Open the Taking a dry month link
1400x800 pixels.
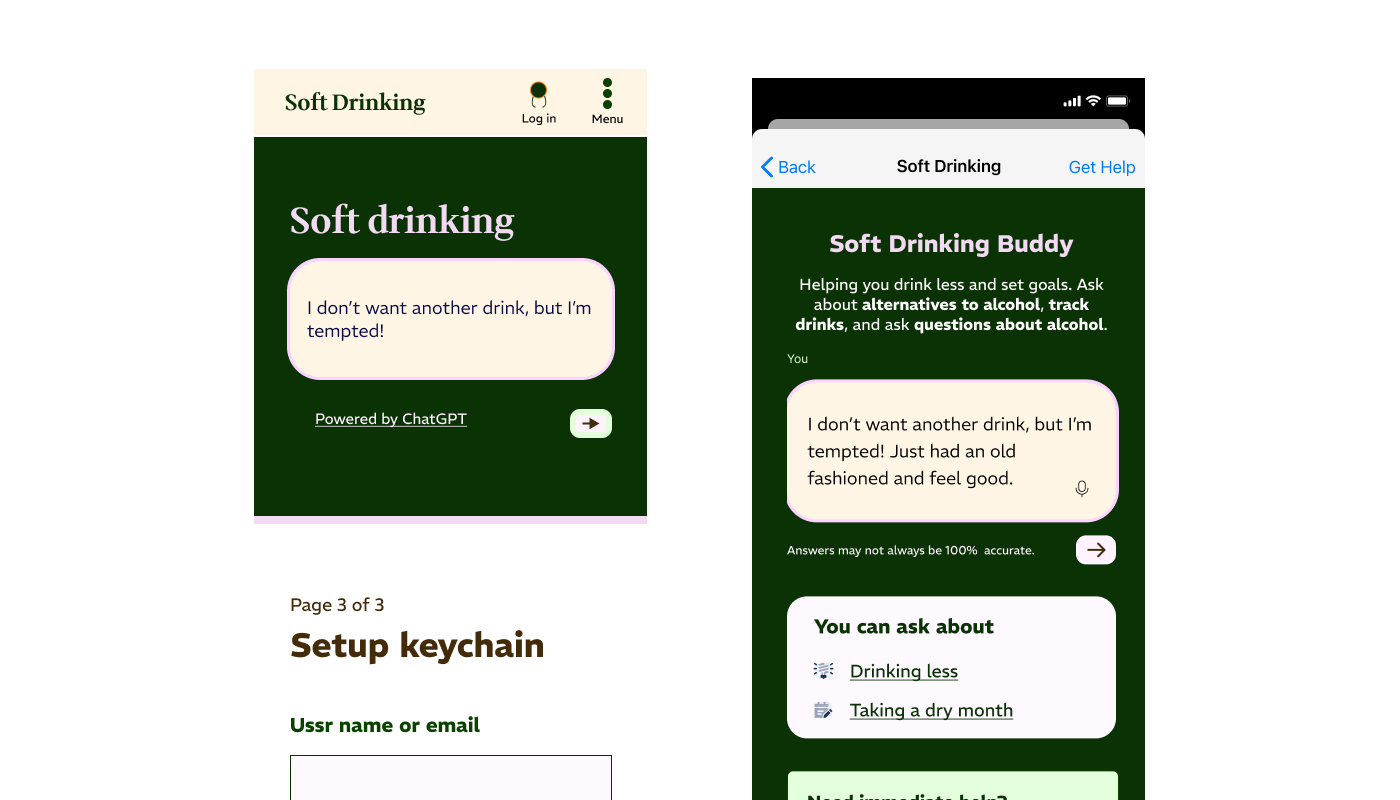(x=931, y=709)
